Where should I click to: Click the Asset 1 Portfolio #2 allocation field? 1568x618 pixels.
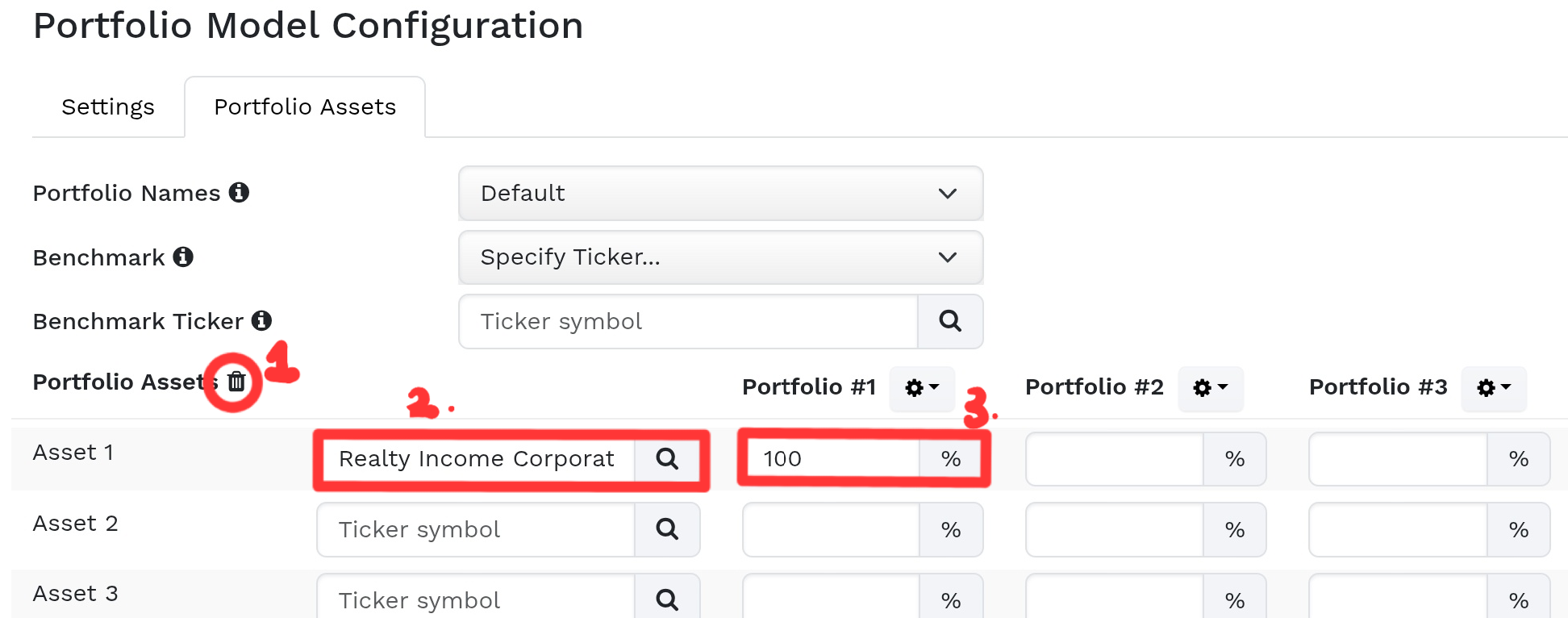1115,458
